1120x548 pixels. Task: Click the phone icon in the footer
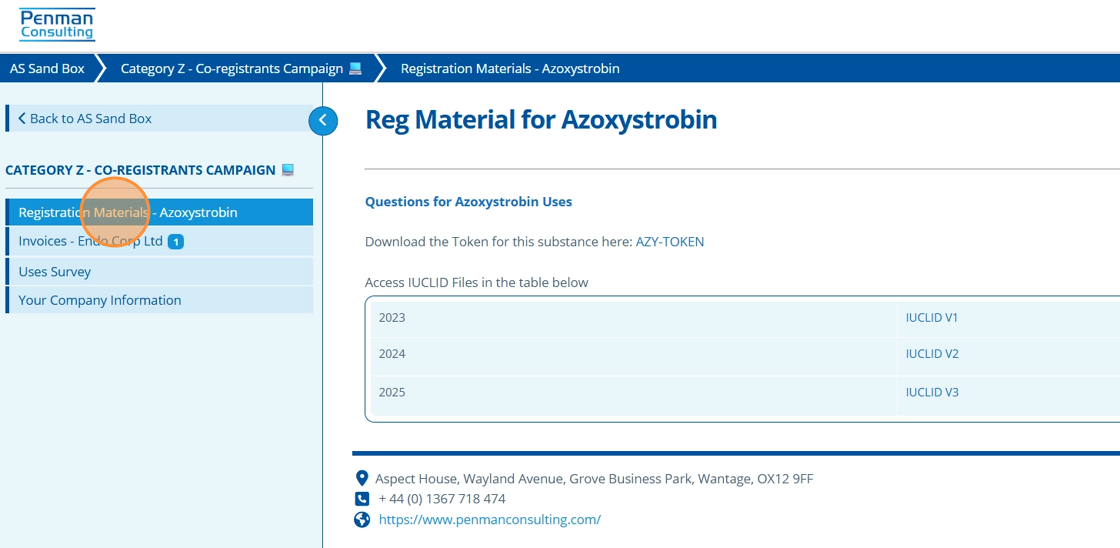362,499
